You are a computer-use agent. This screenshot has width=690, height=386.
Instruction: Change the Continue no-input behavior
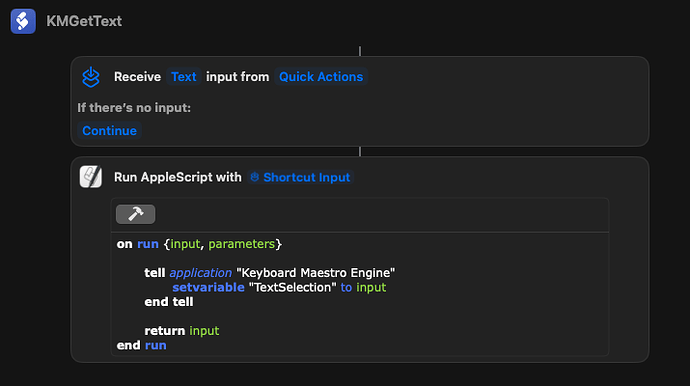[109, 131]
